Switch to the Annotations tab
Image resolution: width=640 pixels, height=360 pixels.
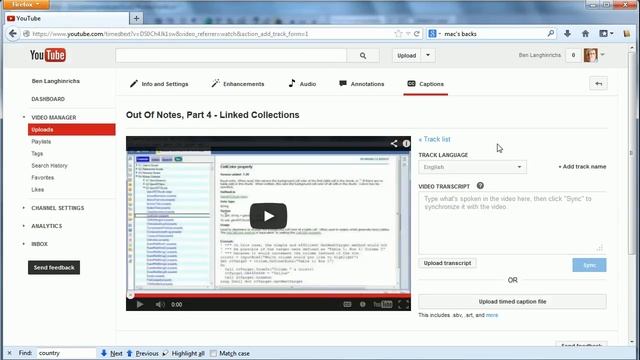[362, 84]
